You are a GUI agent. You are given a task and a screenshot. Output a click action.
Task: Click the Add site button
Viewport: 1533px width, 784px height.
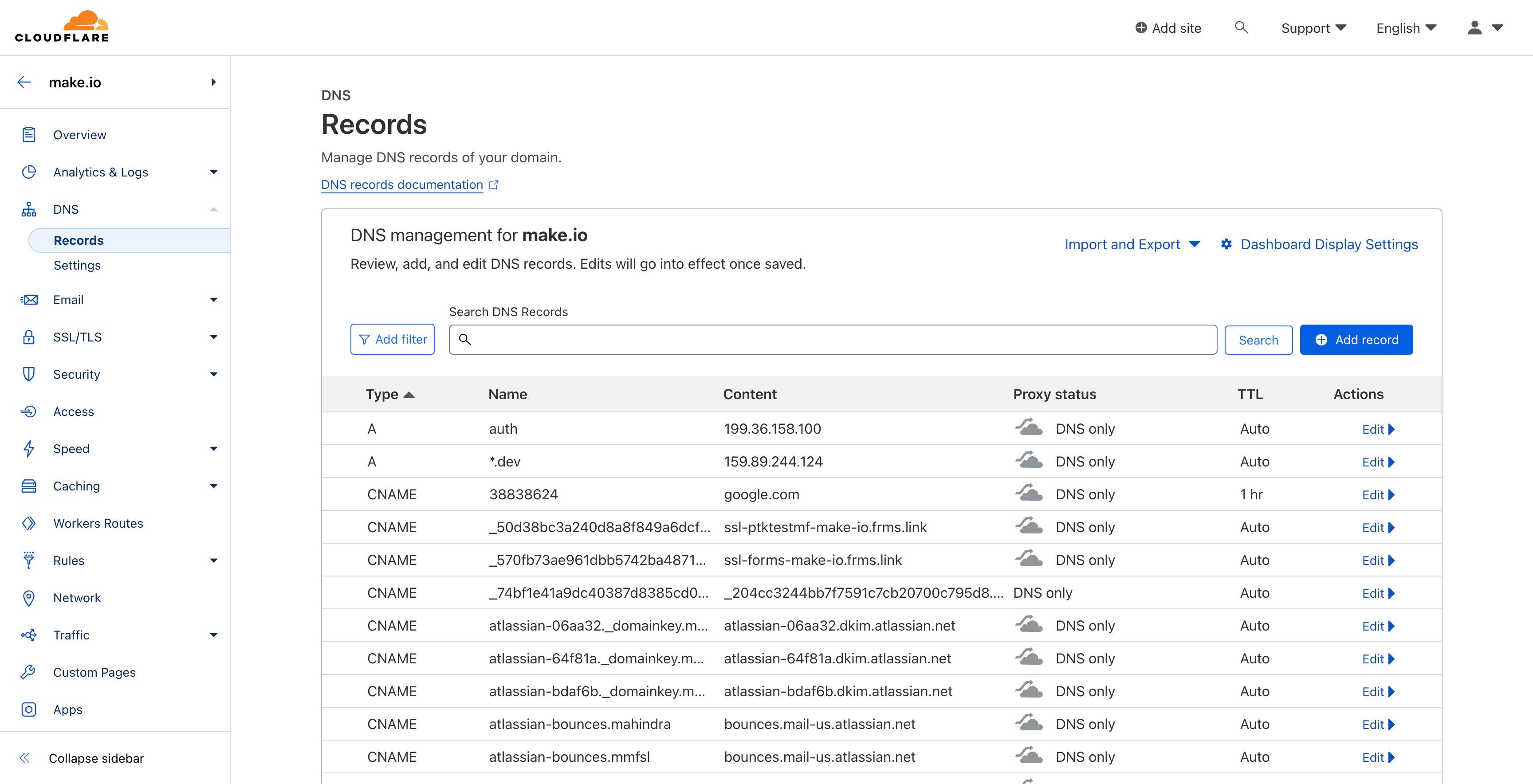point(1167,28)
